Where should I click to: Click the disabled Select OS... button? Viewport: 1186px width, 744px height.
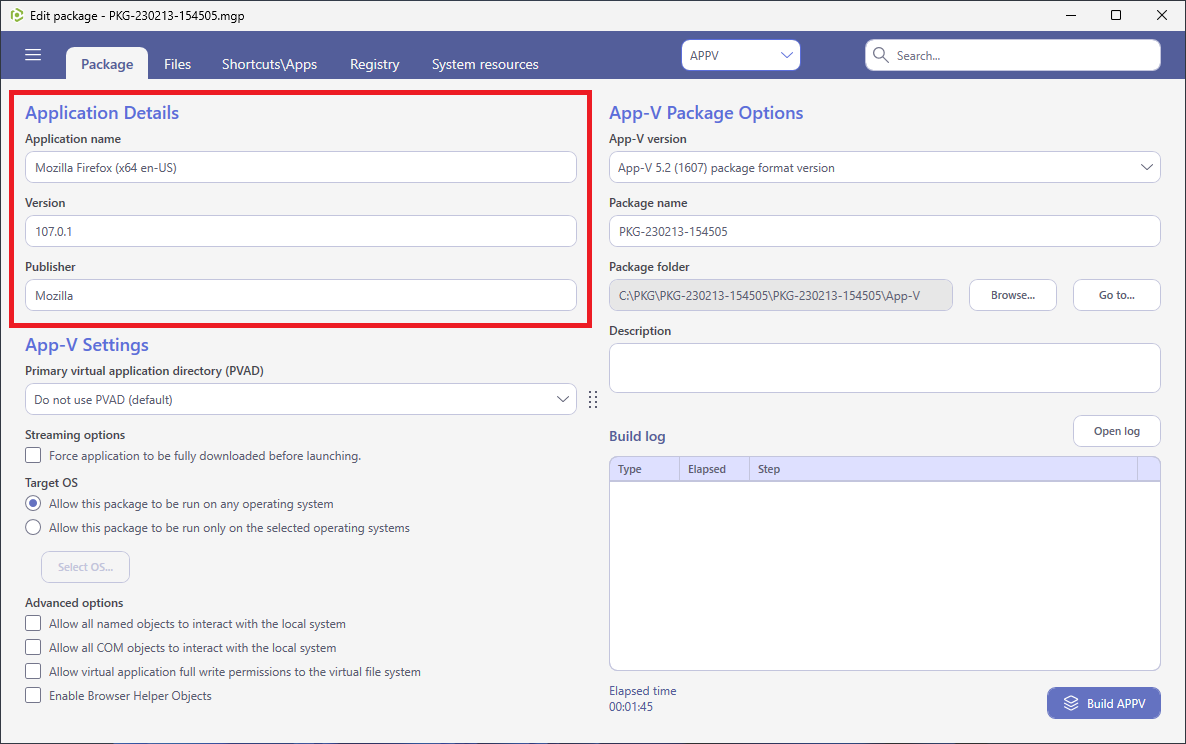[x=85, y=567]
